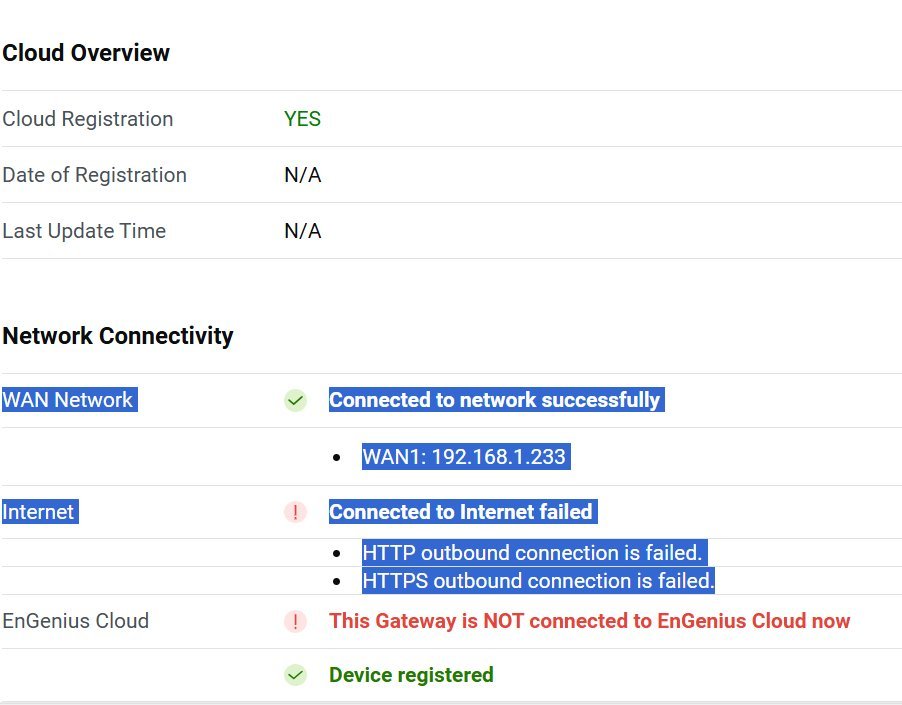
Task: Click the Cloud Overview heading
Action: 86,53
